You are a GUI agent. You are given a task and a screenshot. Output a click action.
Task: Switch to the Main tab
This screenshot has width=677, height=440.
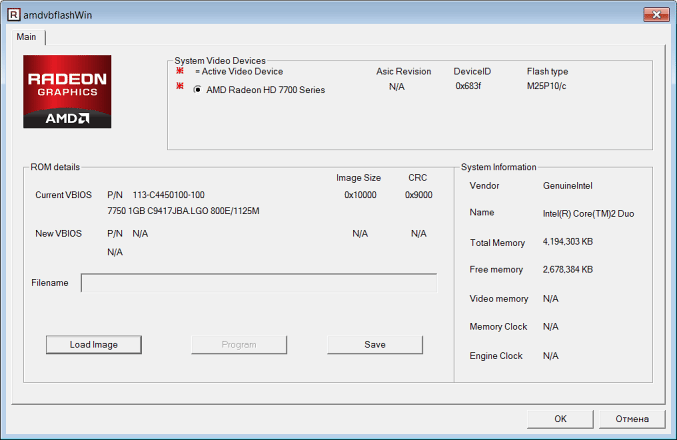[26, 37]
